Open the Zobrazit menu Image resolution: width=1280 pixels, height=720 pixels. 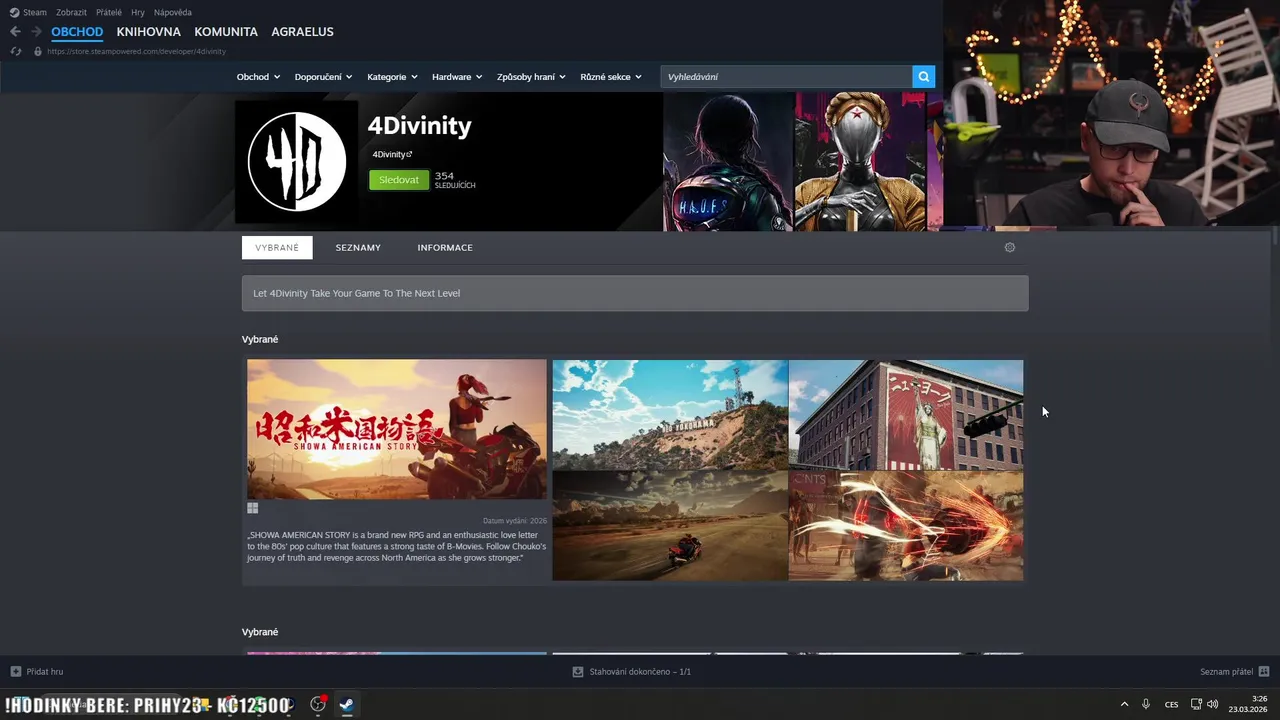71,12
